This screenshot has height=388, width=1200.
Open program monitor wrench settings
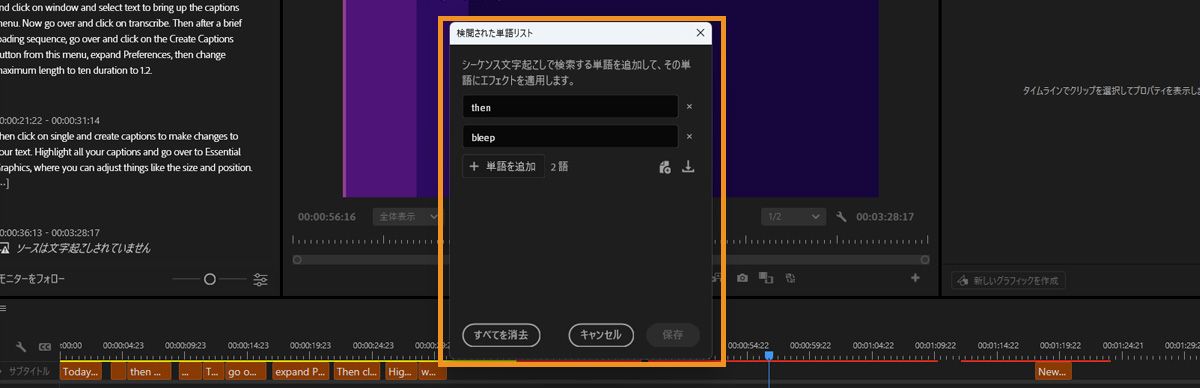point(842,216)
